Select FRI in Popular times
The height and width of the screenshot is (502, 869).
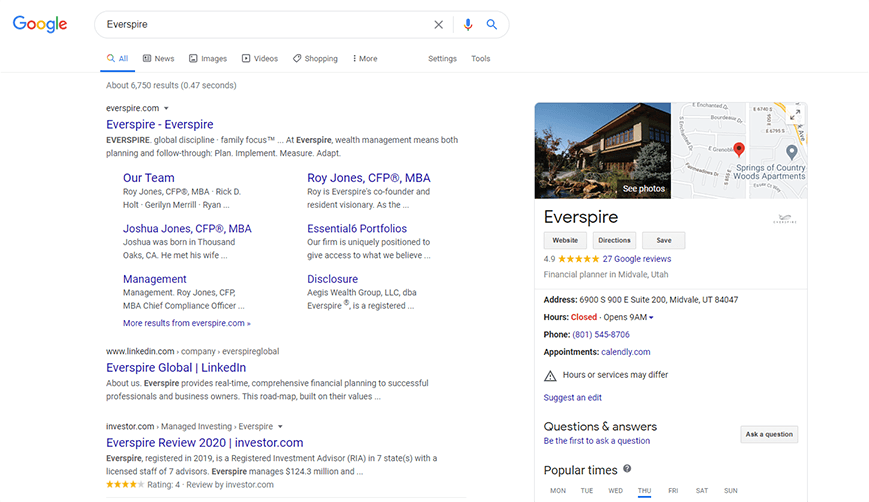(x=673, y=491)
